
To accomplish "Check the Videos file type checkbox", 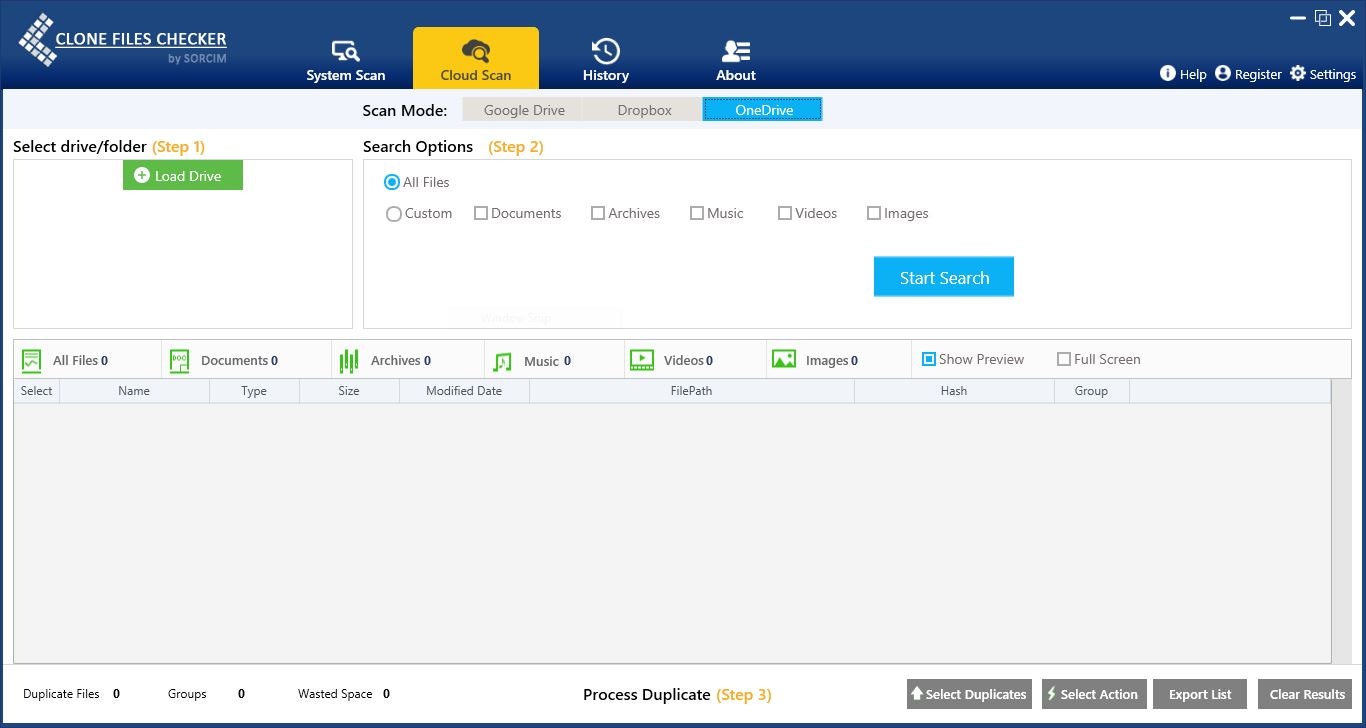I will 785,213.
